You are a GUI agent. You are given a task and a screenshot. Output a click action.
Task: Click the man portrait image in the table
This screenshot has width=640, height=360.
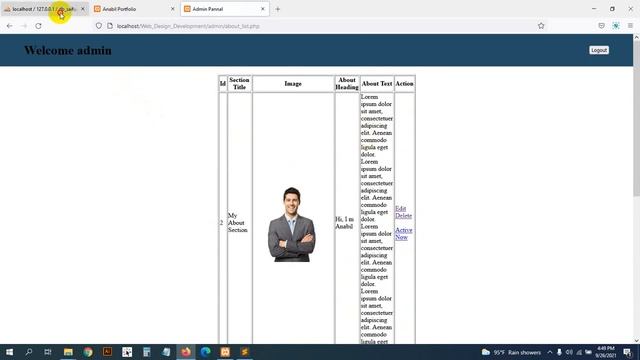coord(291,224)
